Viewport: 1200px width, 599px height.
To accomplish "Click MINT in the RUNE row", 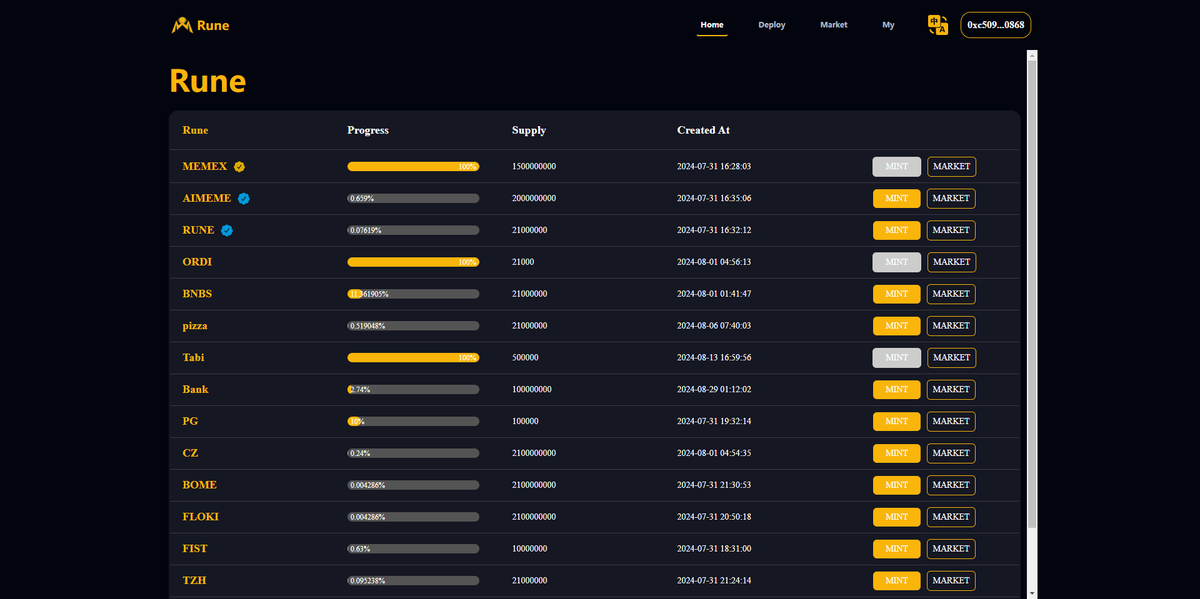I will point(897,230).
